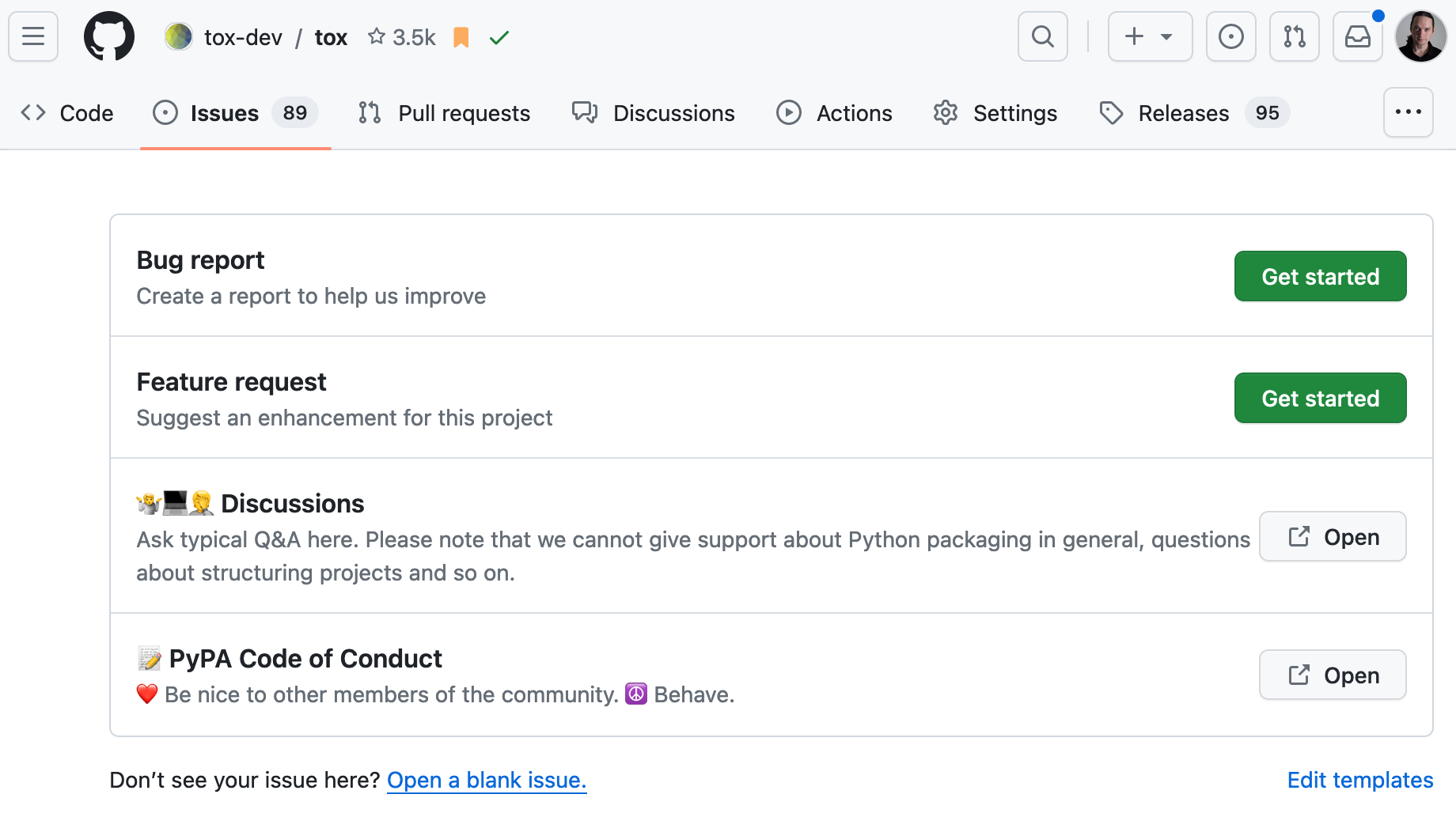The image size is (1456, 832).
Task: Click the Open a blank issue link
Action: click(x=487, y=780)
